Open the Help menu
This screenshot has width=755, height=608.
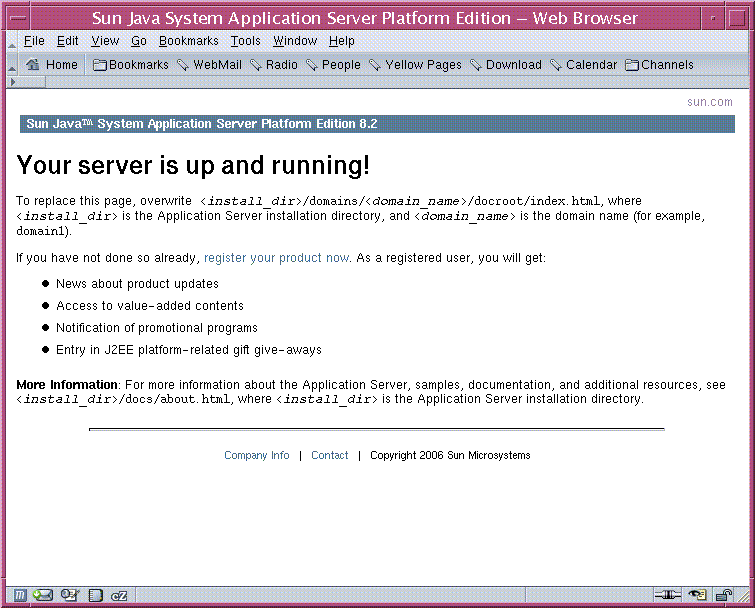pyautogui.click(x=341, y=41)
